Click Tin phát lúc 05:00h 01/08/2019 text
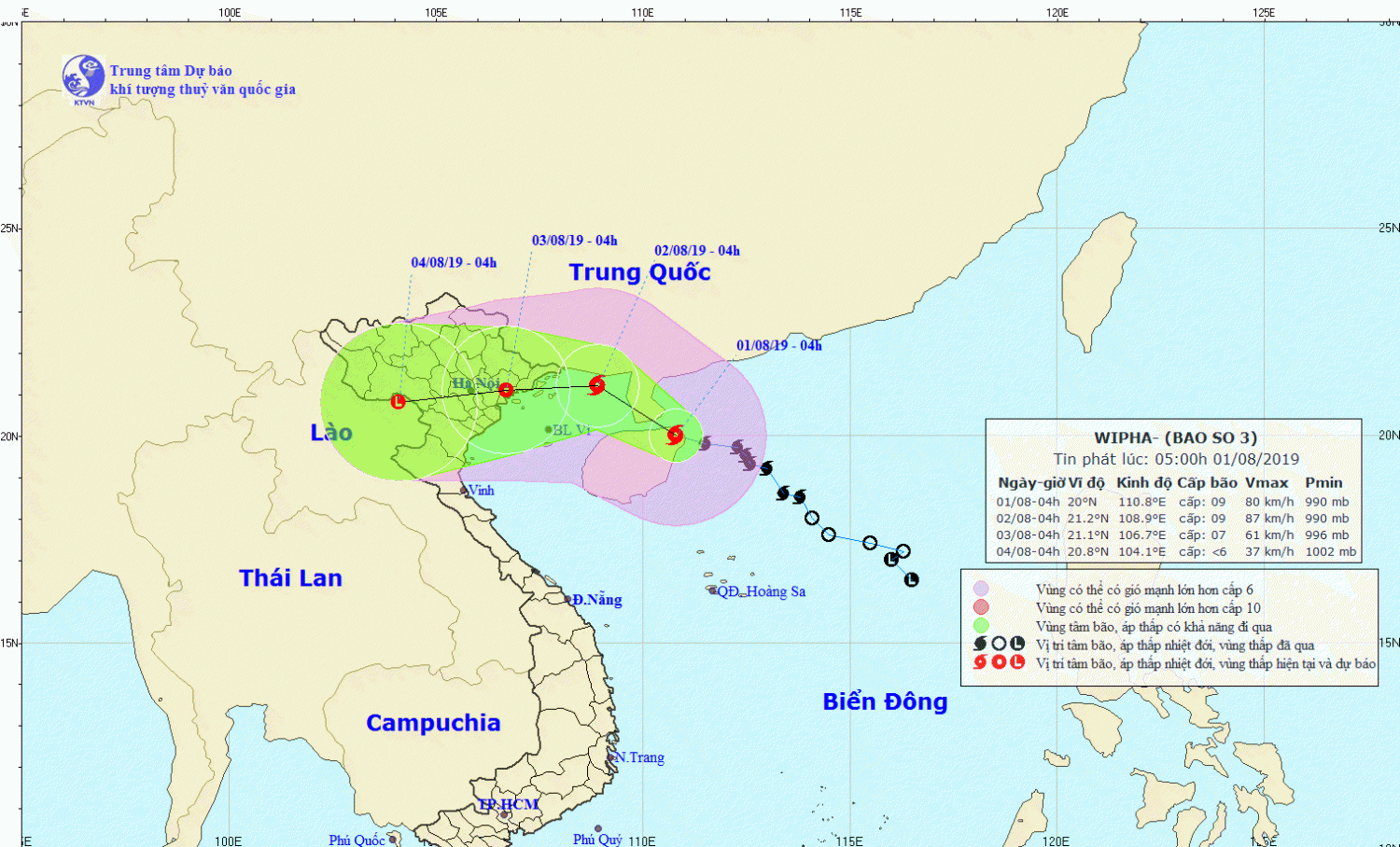The image size is (1400, 847). click(x=1176, y=459)
